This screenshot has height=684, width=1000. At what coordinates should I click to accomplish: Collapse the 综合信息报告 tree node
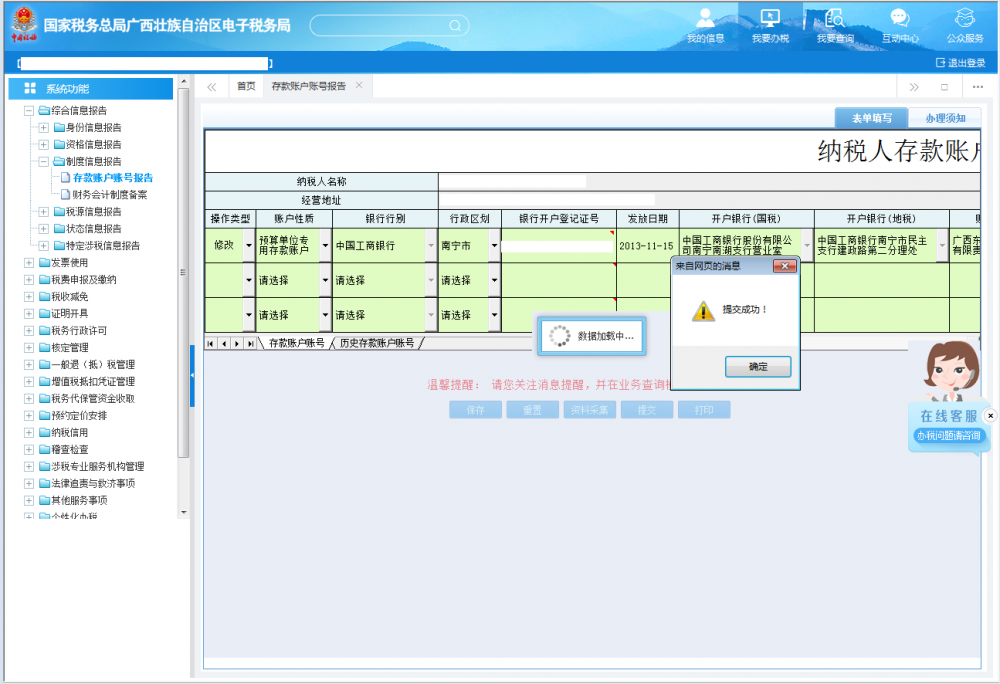click(29, 111)
